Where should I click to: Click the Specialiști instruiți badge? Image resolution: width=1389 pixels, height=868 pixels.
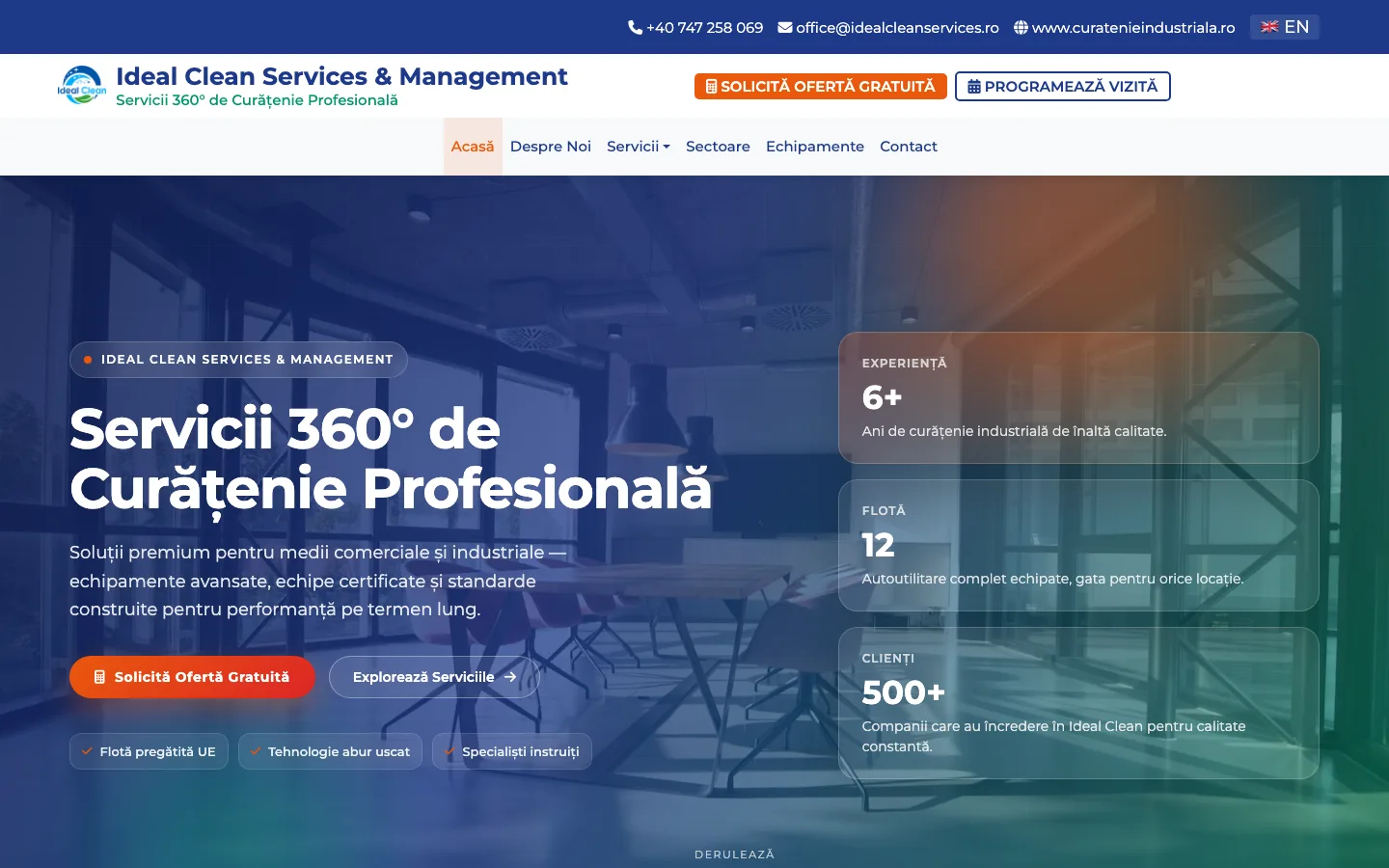(x=512, y=751)
